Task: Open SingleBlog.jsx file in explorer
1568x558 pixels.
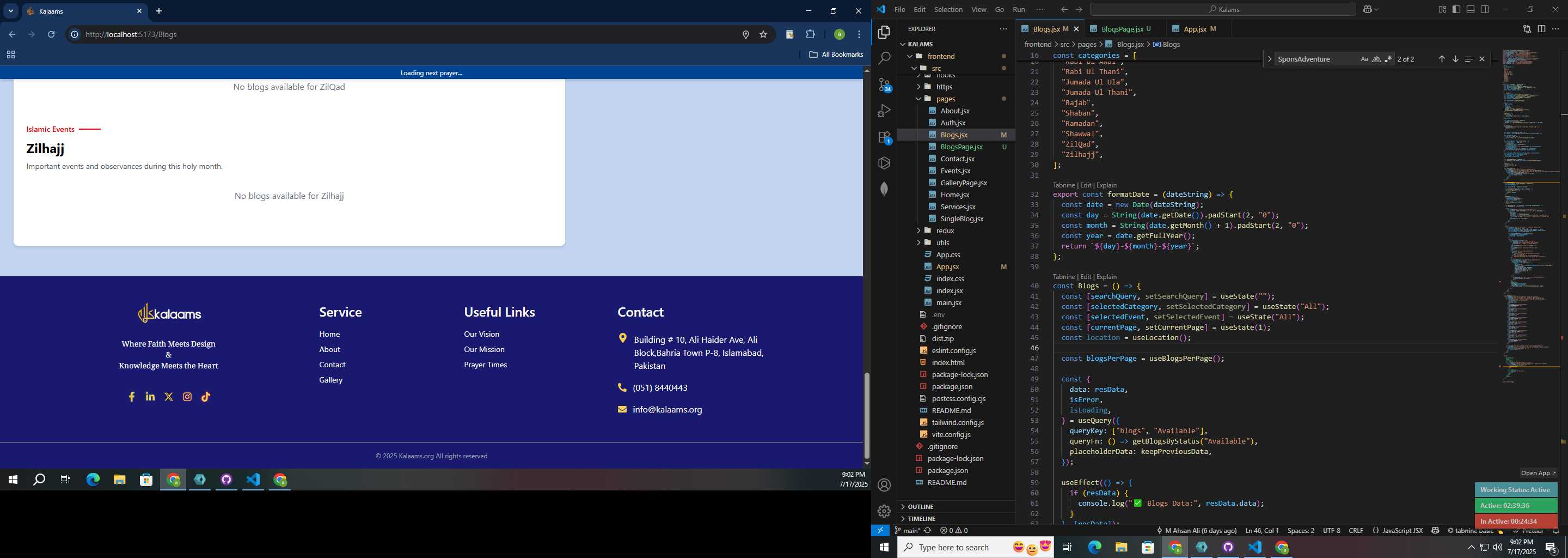Action: click(961, 219)
